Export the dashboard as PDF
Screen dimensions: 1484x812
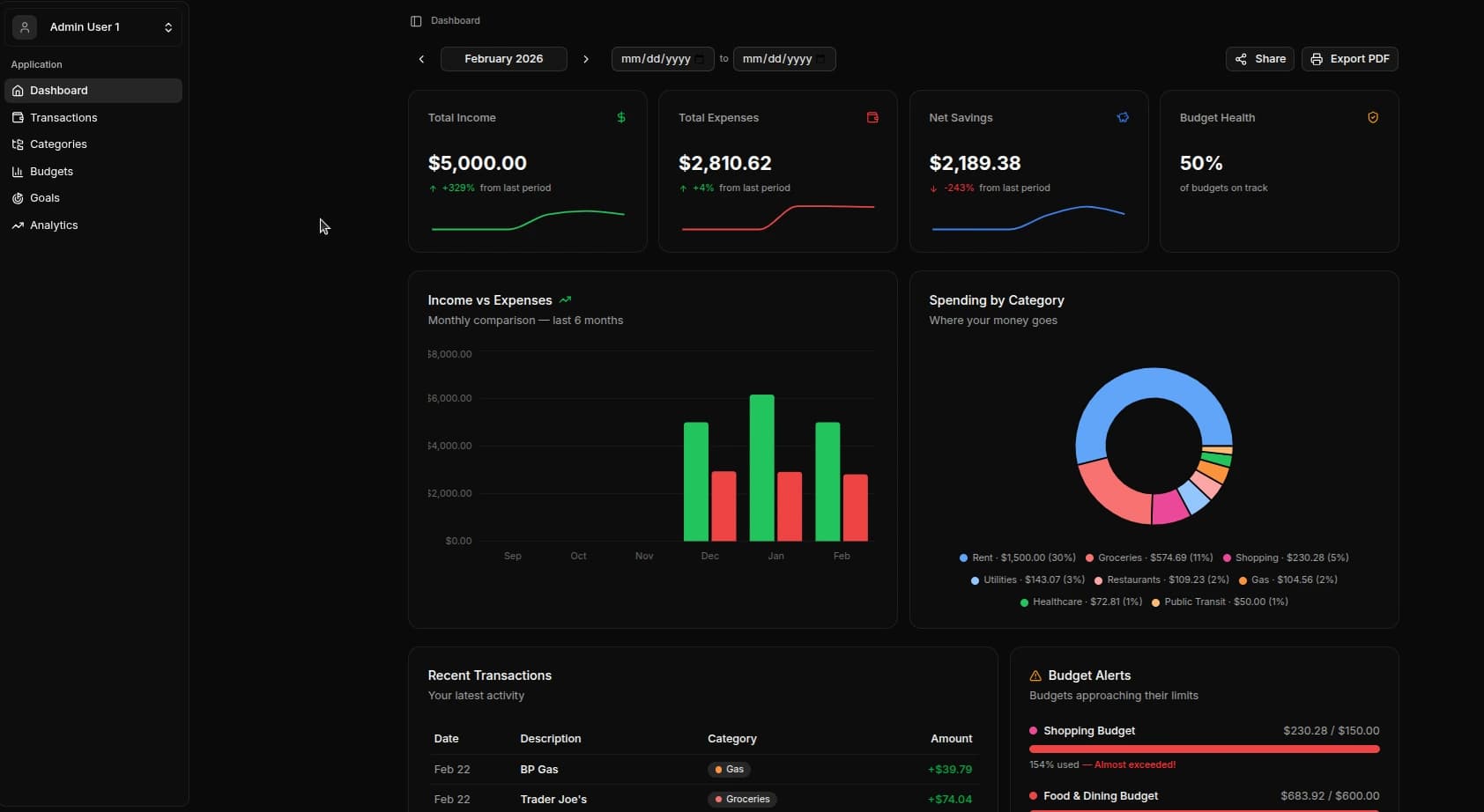tap(1351, 59)
